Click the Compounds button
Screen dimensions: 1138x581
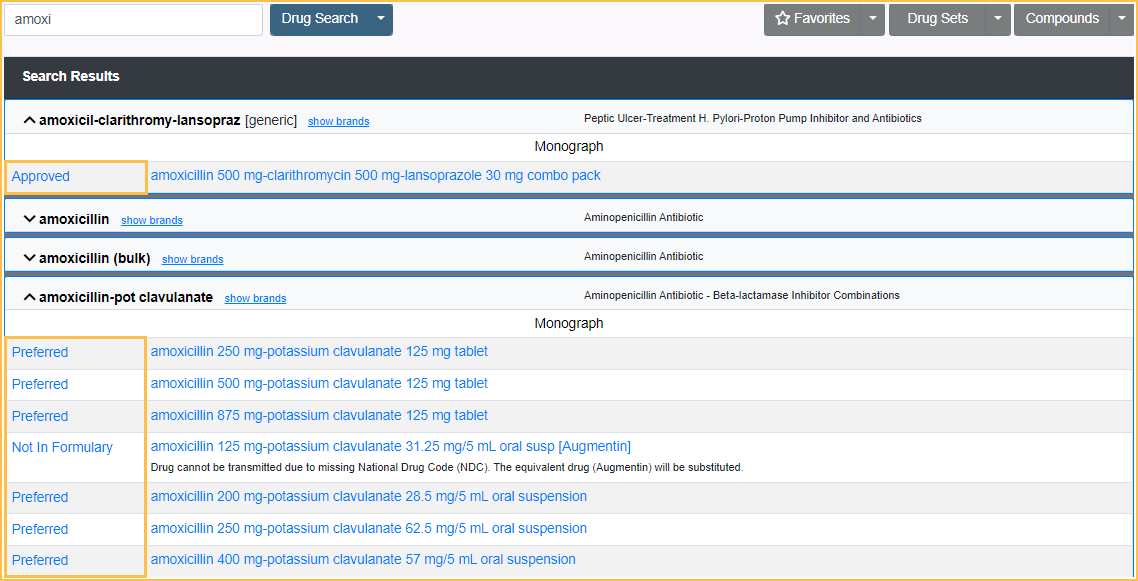(x=1061, y=19)
